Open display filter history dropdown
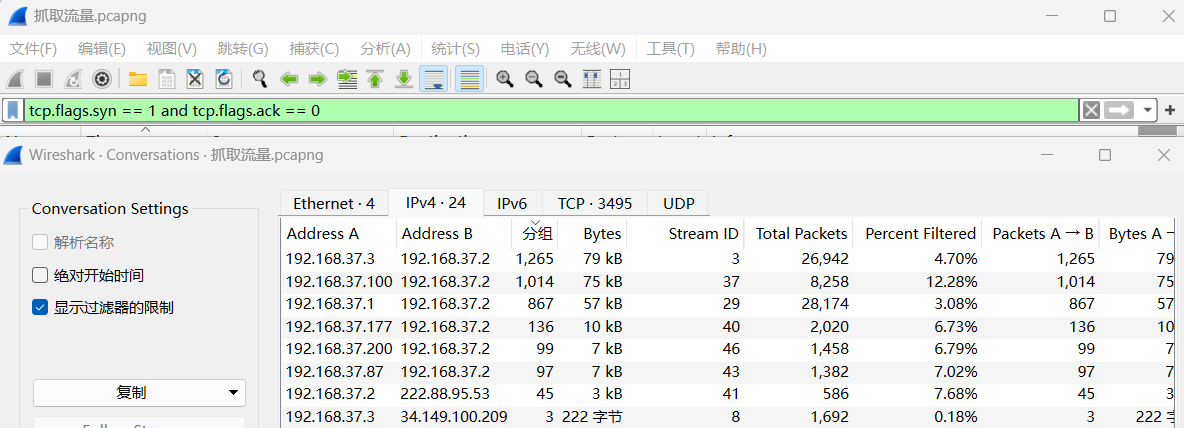The image size is (1184, 428). point(1148,111)
